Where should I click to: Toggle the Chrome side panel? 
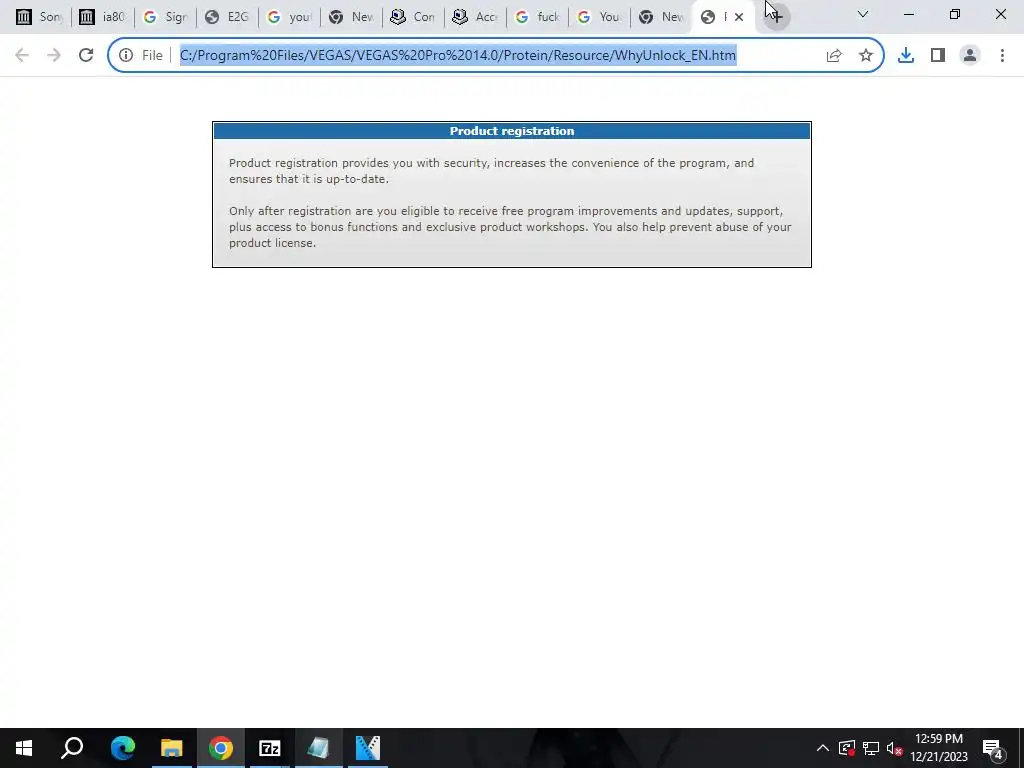pyautogui.click(x=938, y=56)
